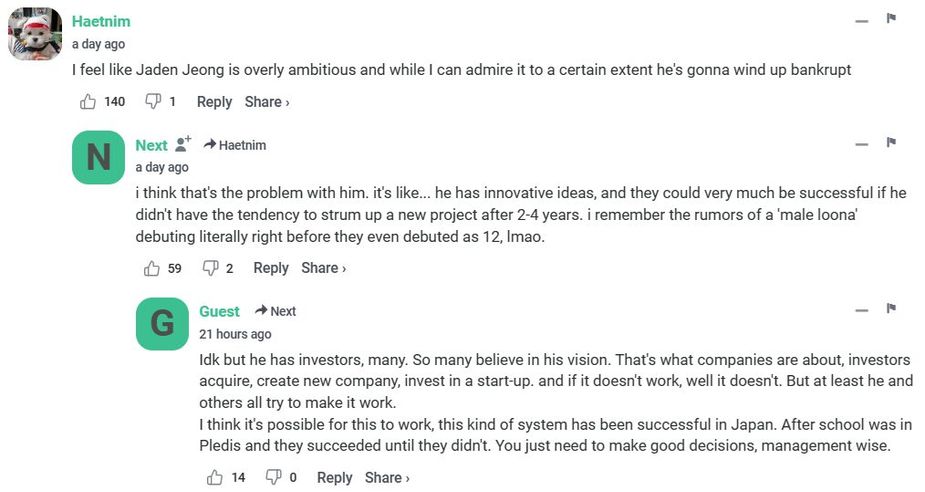The width and height of the screenshot is (925, 492).
Task: Upvote Haetnim's comment with thumbs up
Action: 88,102
